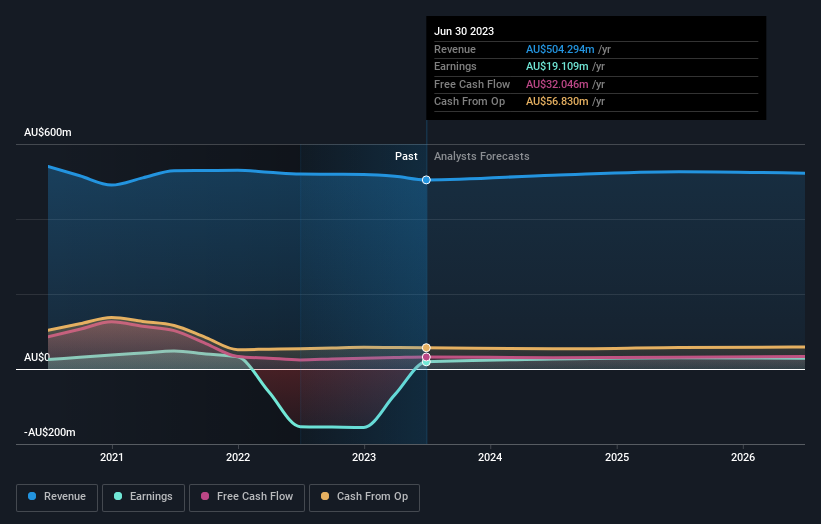The width and height of the screenshot is (821, 524).
Task: Click the AU$56.830m cash from op value
Action: [557, 102]
